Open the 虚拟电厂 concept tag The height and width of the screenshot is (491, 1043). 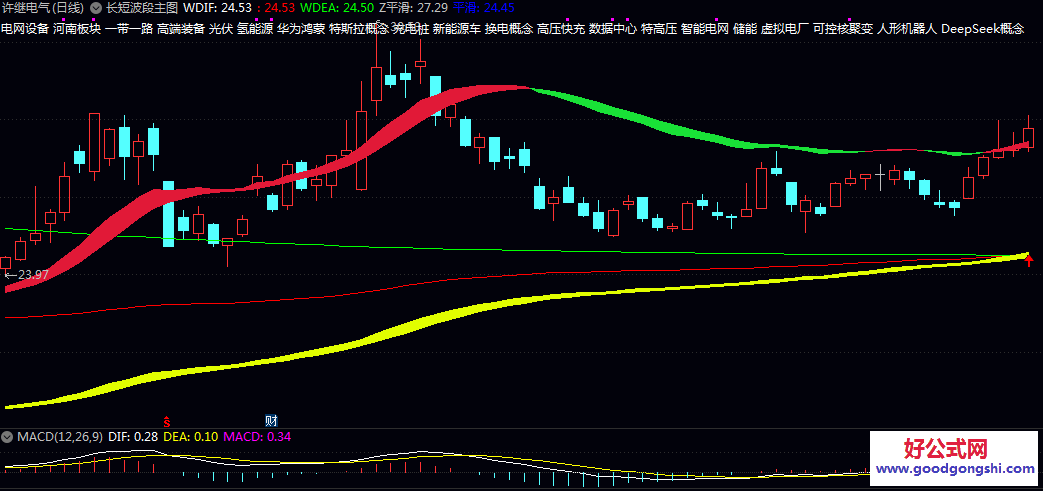[785, 29]
